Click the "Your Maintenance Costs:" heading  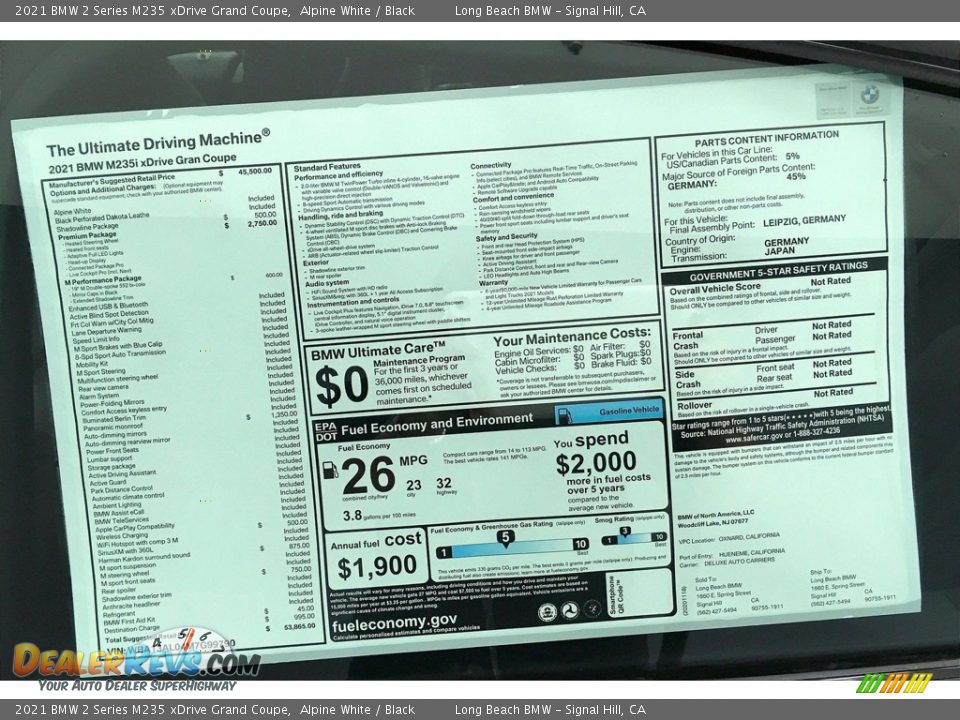click(x=572, y=337)
